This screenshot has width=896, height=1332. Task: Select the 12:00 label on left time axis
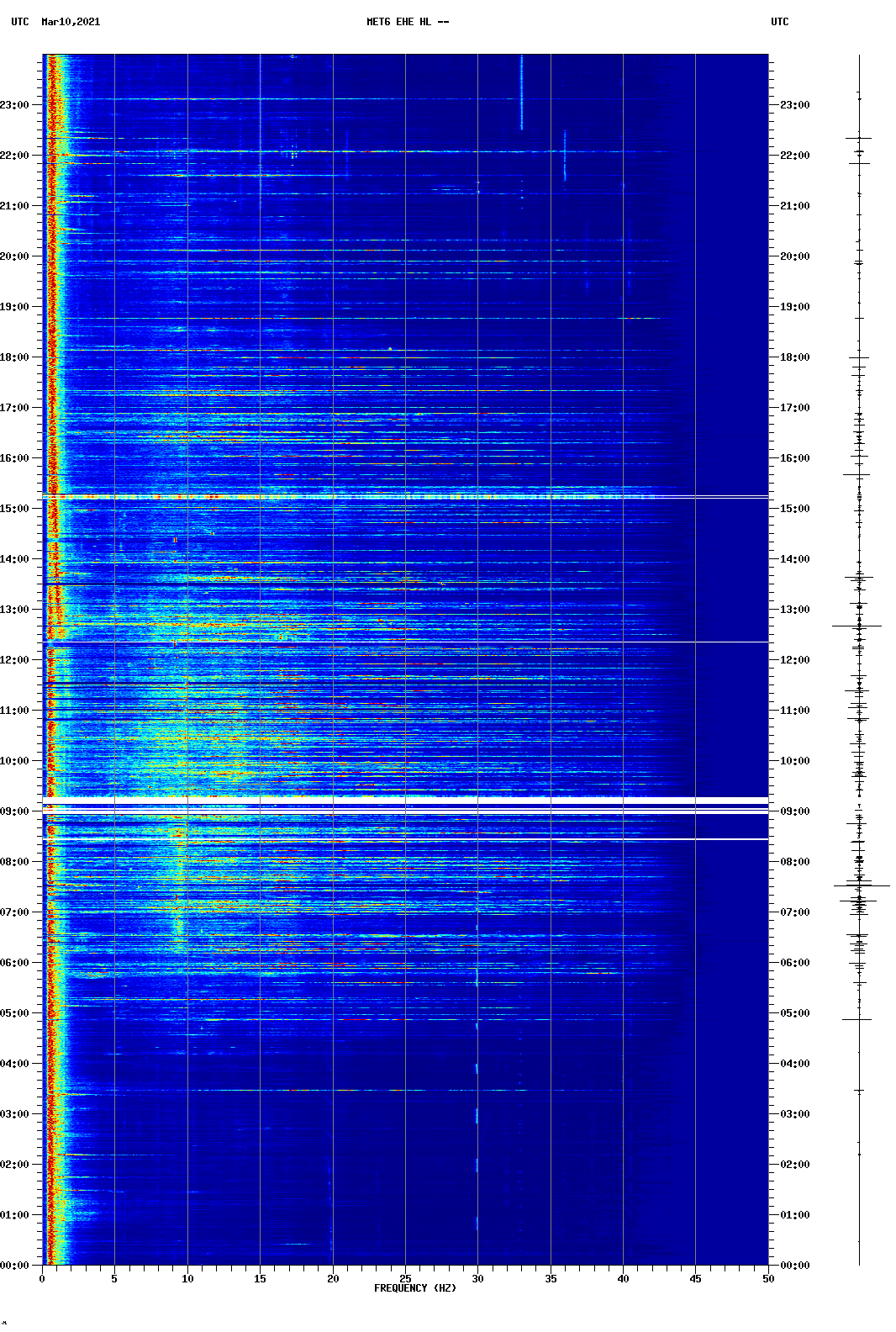point(14,660)
